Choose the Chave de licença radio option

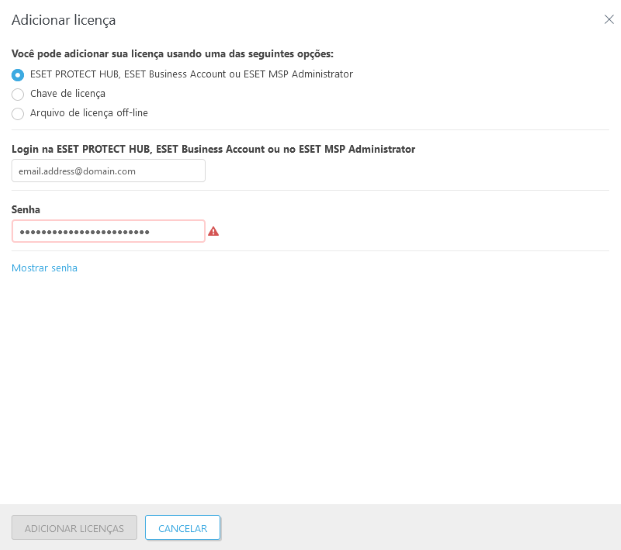[x=17, y=94]
